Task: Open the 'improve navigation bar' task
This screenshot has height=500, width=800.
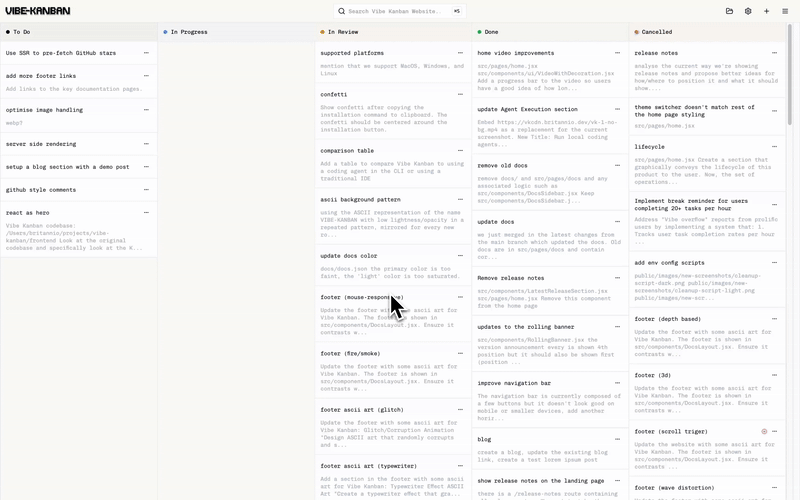Action: (550, 401)
